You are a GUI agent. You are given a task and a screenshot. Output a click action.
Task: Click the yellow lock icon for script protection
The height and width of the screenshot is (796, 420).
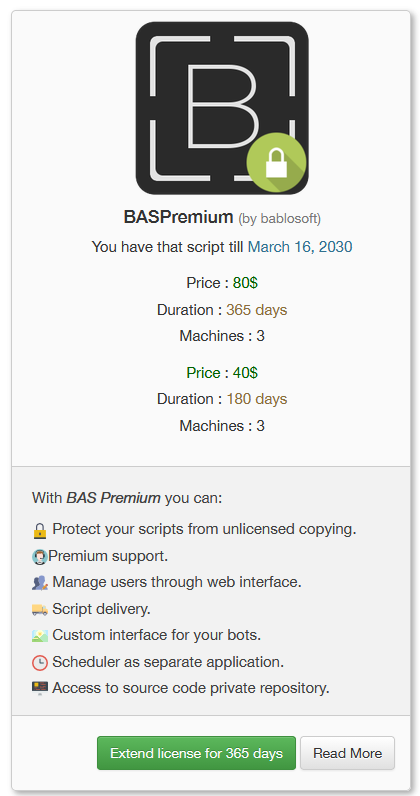tap(40, 530)
